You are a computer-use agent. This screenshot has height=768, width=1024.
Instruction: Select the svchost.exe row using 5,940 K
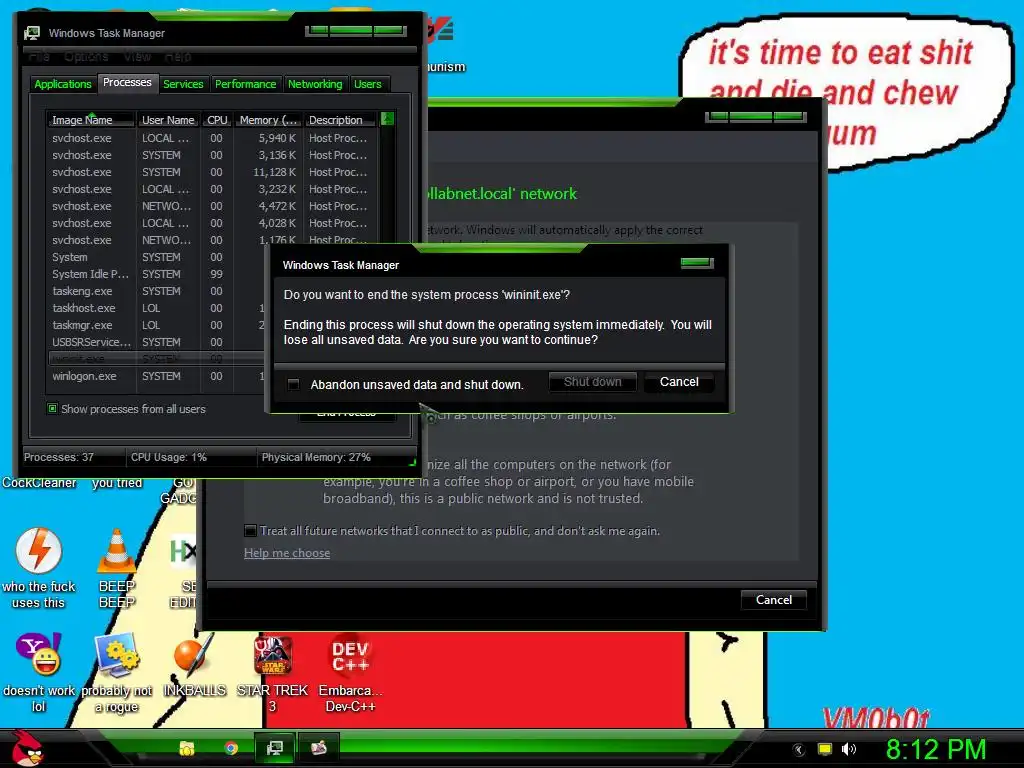tap(212, 138)
